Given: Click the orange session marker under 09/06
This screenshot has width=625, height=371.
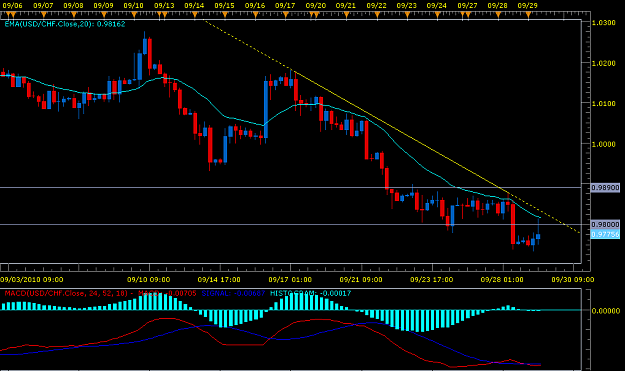Looking at the screenshot, I should (13, 15).
